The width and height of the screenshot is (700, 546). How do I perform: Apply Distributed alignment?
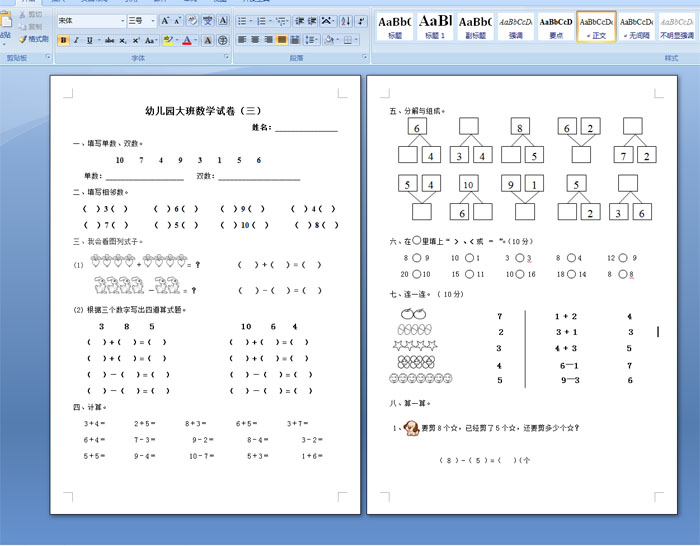(295, 40)
